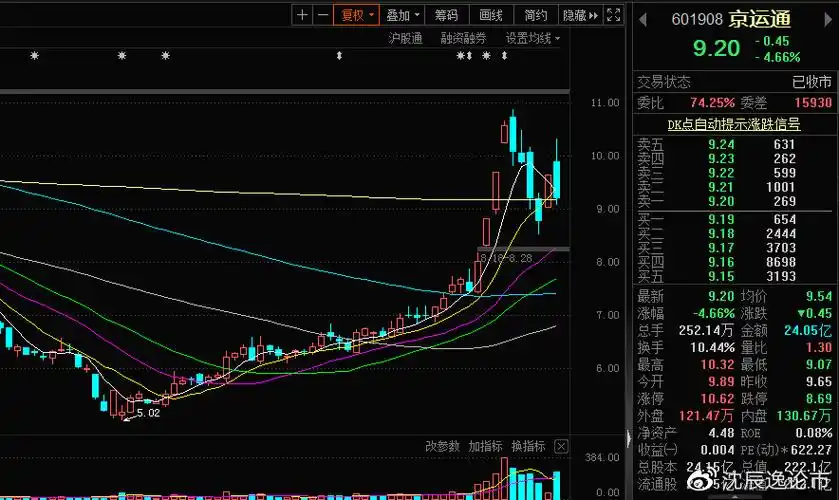Image resolution: width=839 pixels, height=500 pixels.
Task: Expand the 叠加 overlay dropdown
Action: [x=402, y=15]
